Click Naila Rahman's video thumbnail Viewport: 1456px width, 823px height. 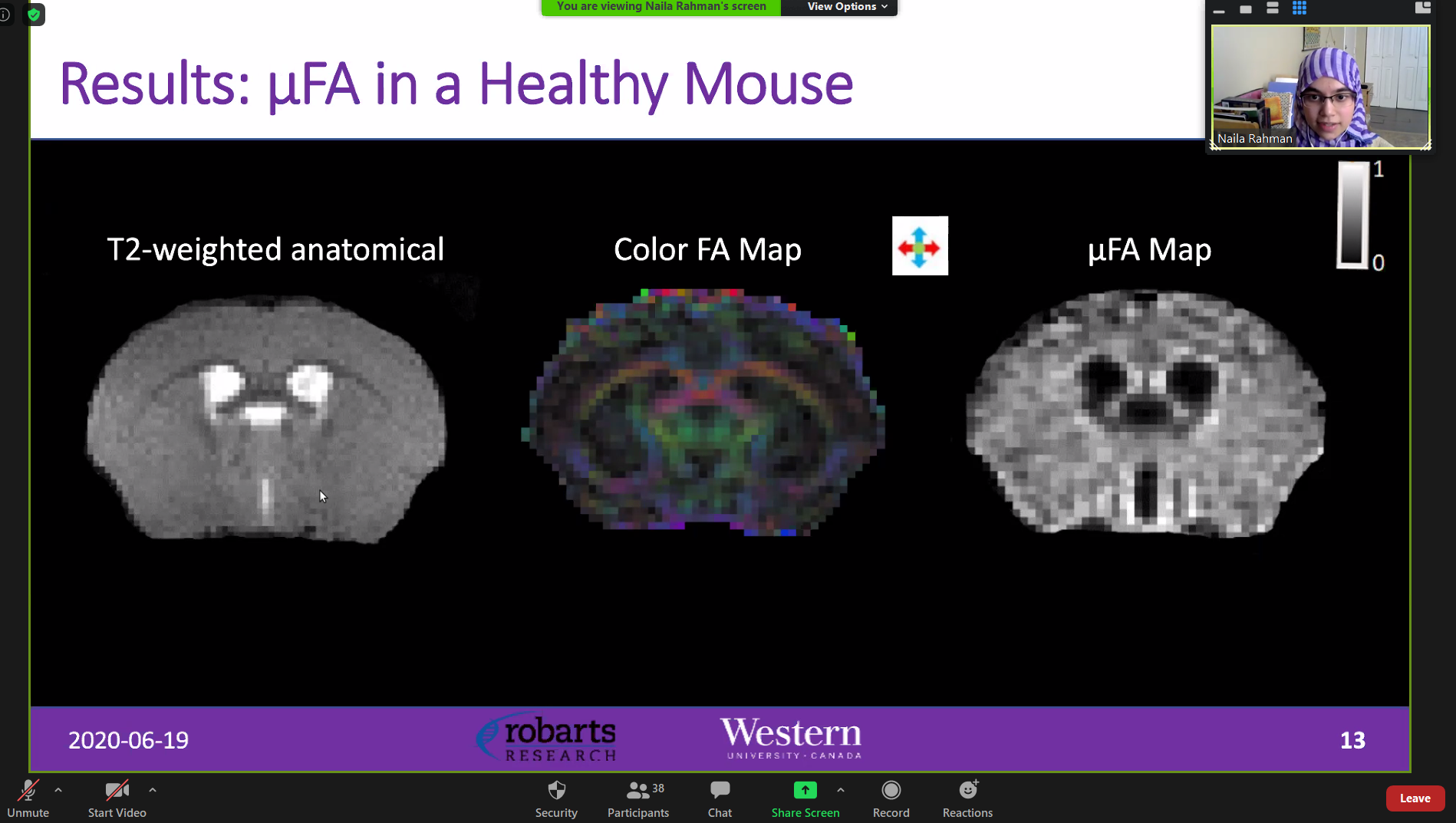[1319, 87]
